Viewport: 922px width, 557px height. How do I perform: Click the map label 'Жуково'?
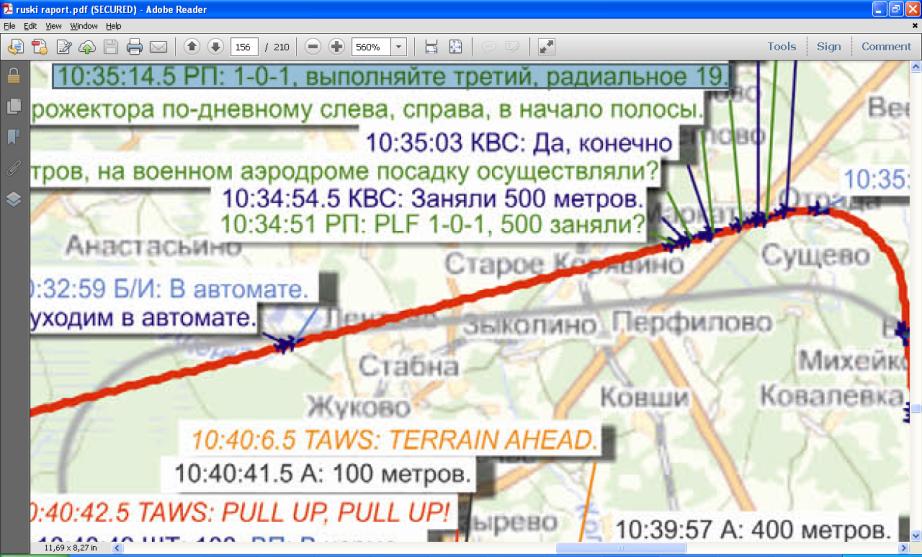point(359,407)
